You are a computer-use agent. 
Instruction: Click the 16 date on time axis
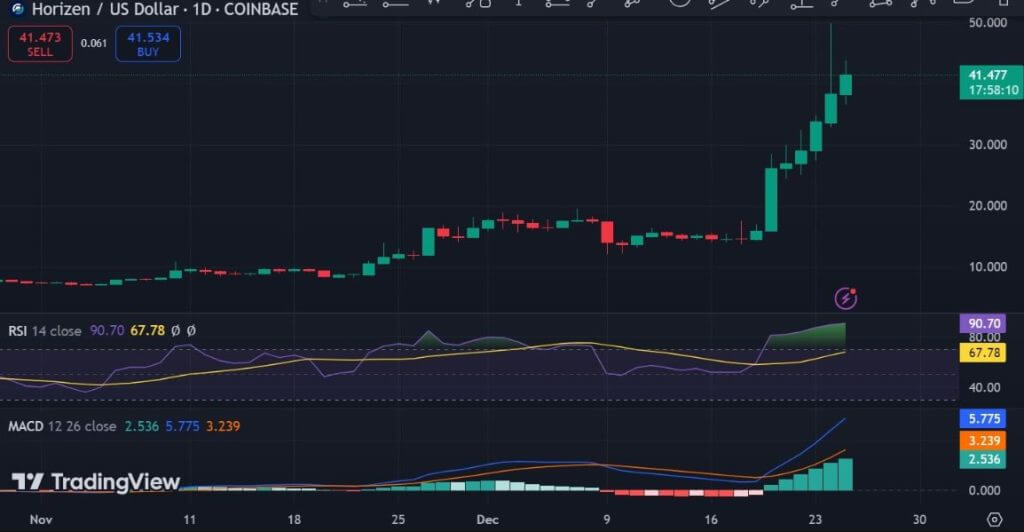711,520
